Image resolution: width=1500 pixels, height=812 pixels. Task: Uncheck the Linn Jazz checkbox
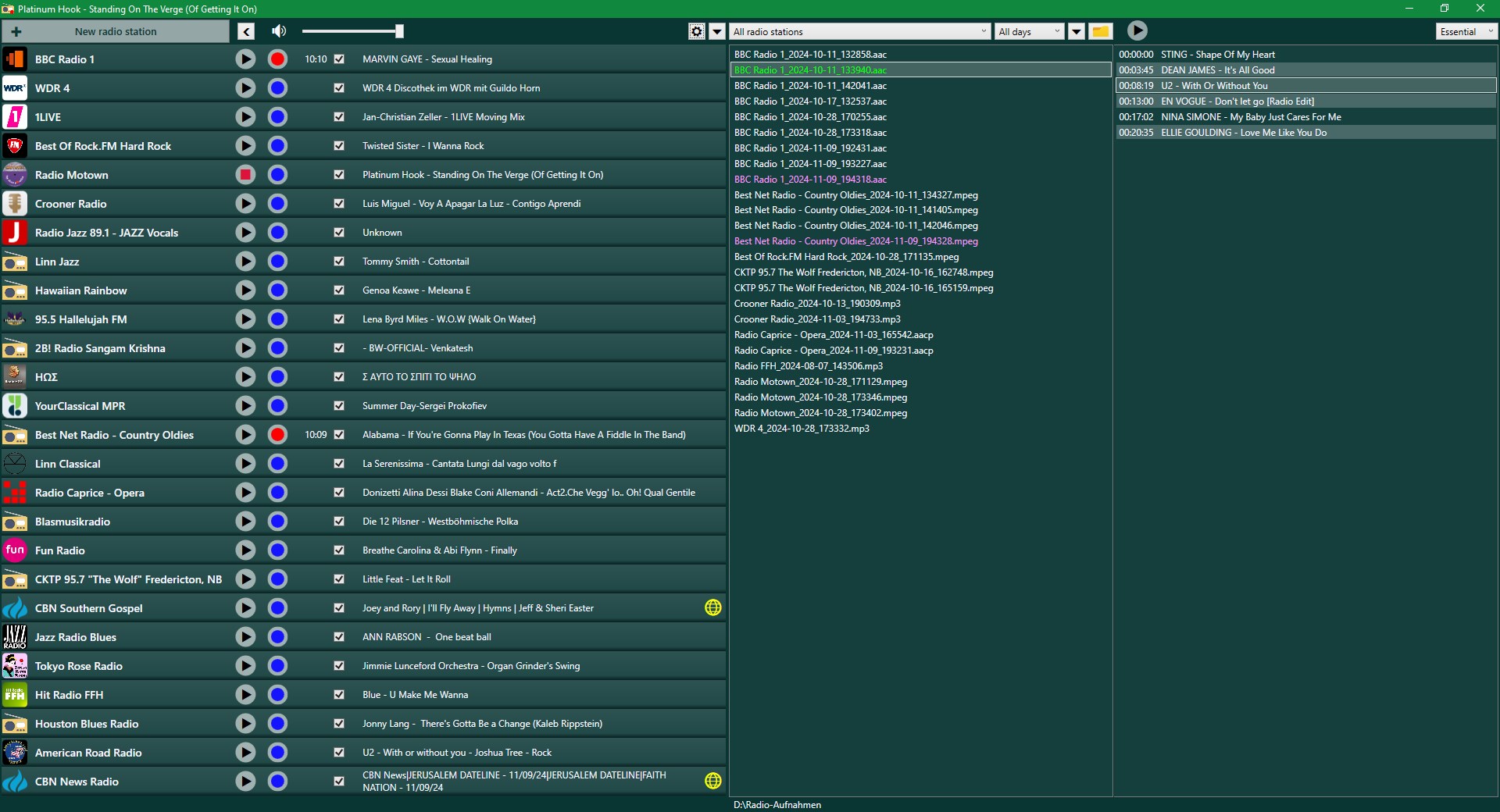tap(339, 261)
